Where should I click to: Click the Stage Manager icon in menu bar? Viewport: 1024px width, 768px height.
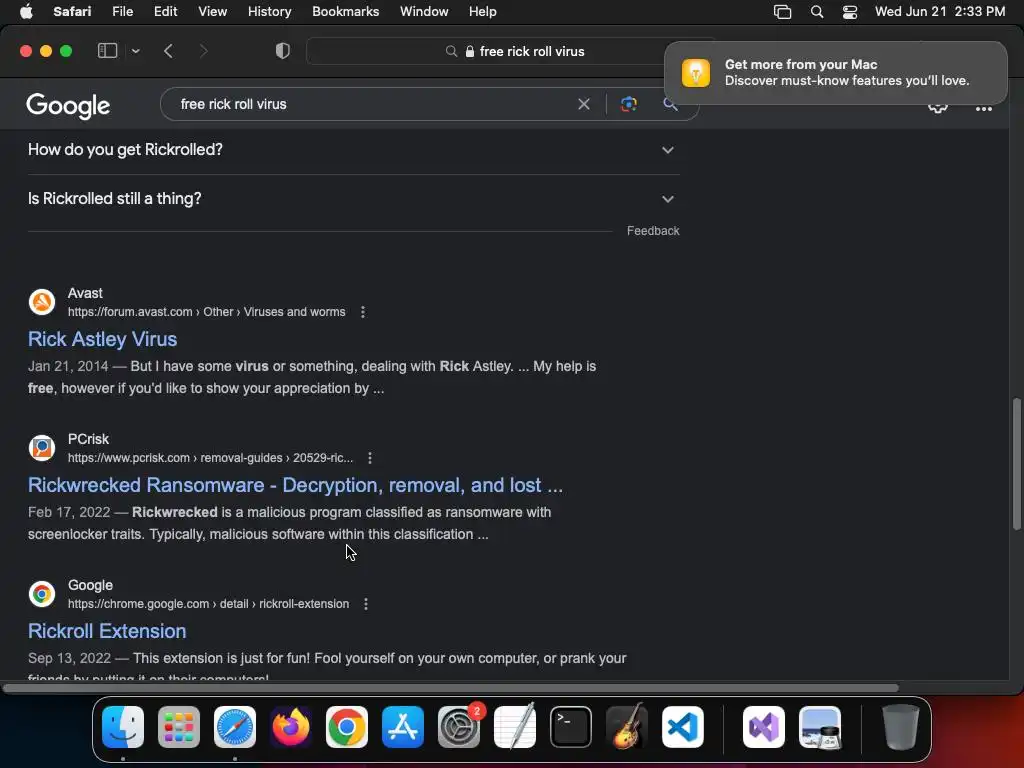pos(782,12)
